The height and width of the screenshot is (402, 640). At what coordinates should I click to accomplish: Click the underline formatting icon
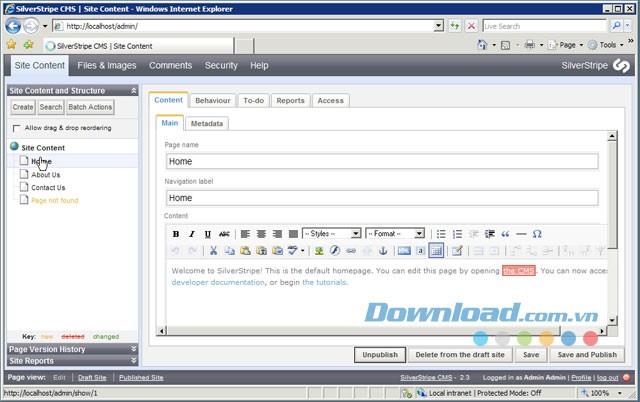click(x=208, y=234)
